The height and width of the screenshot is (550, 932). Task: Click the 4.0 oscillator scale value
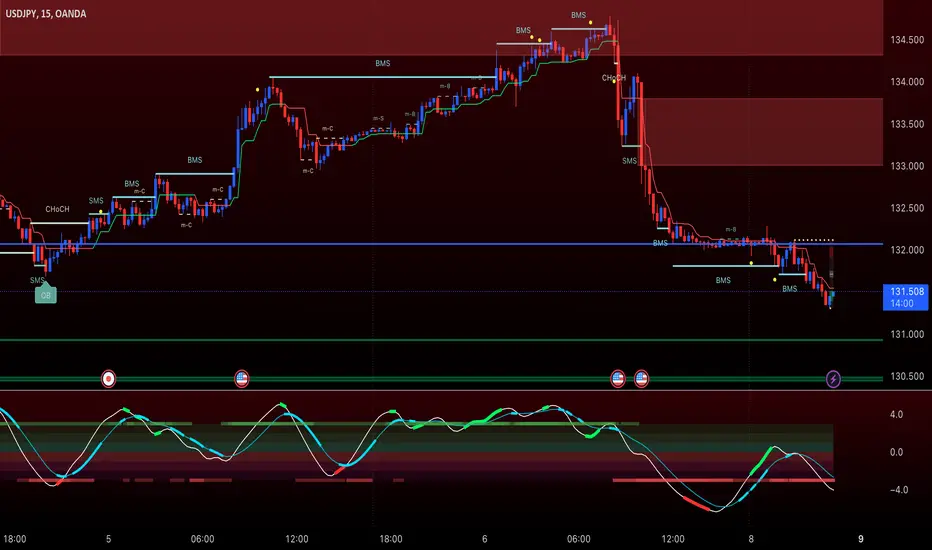(896, 414)
